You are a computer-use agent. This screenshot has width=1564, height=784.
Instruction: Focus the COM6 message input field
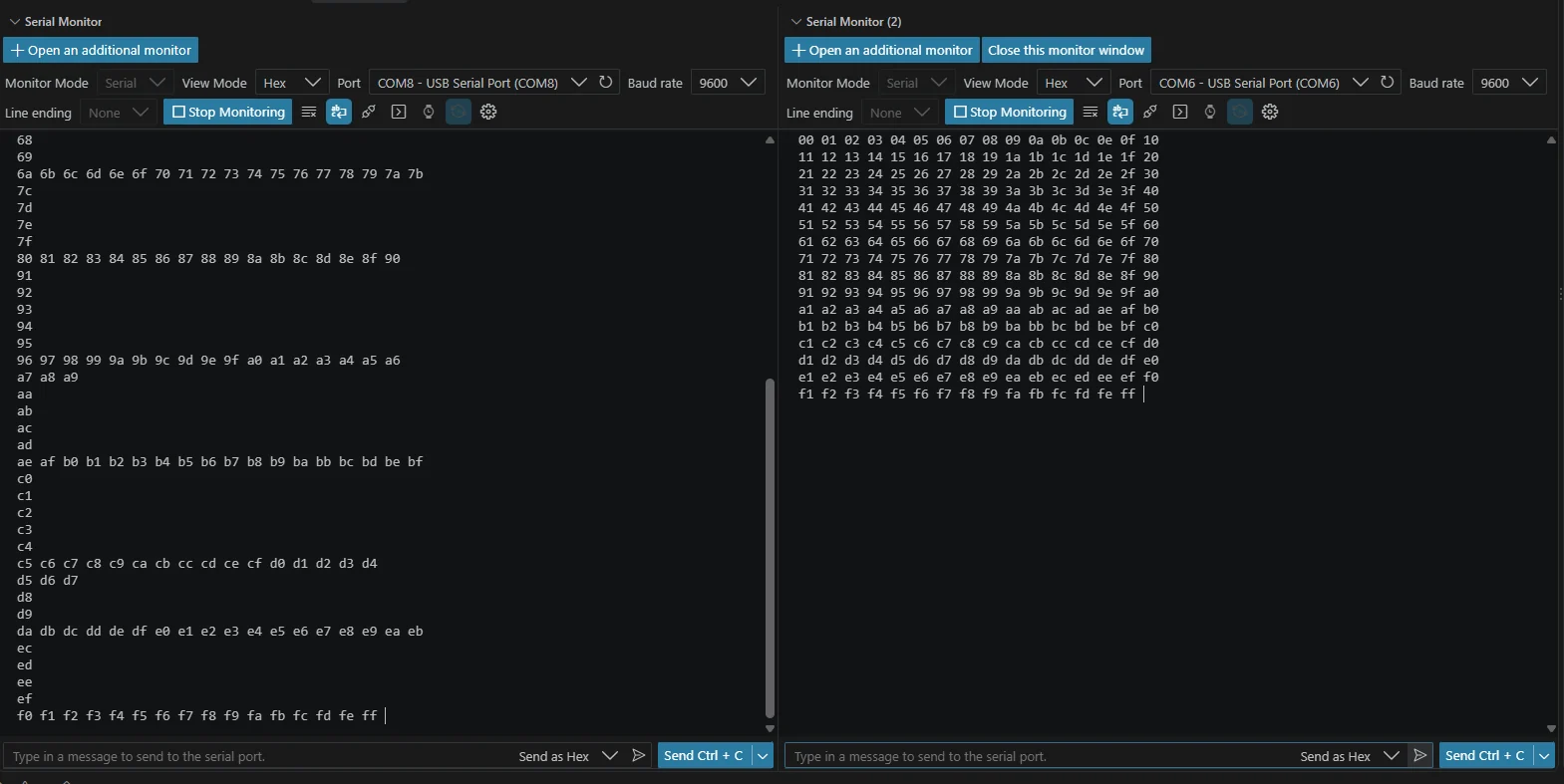coord(1041,756)
